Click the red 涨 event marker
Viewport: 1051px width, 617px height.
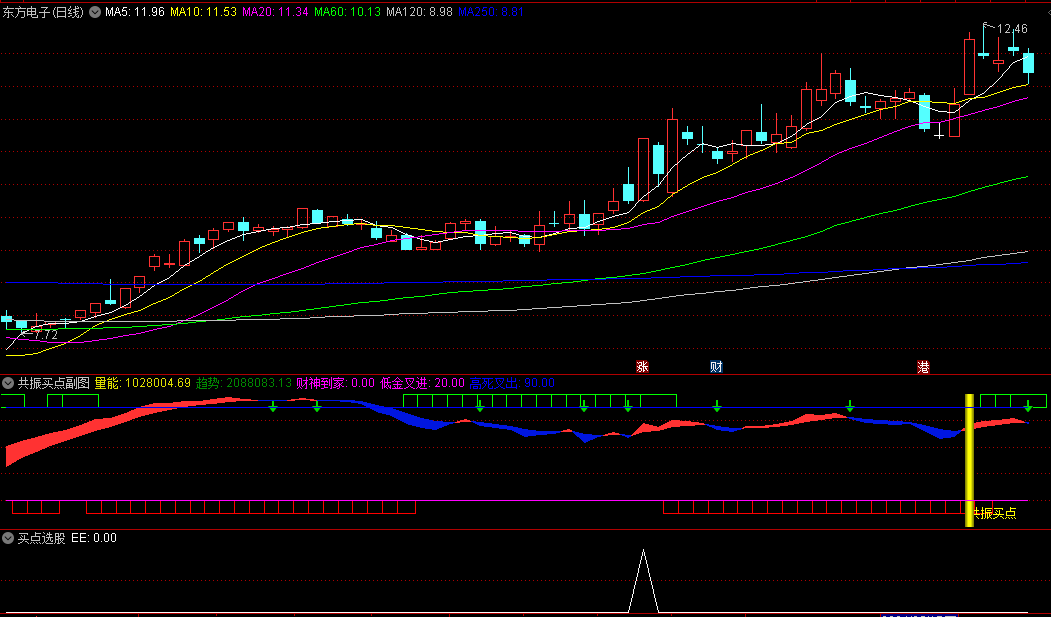point(642,367)
